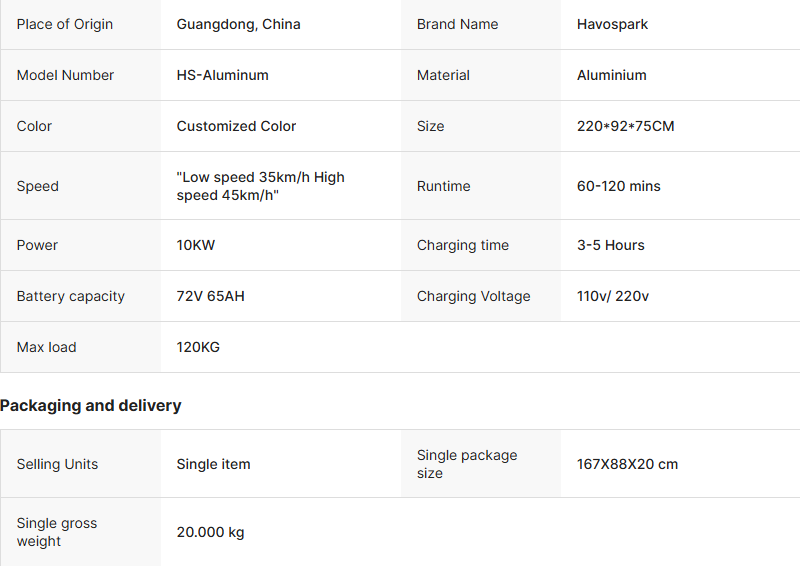The width and height of the screenshot is (800, 566).
Task: Click the Single package size label
Action: click(x=467, y=464)
